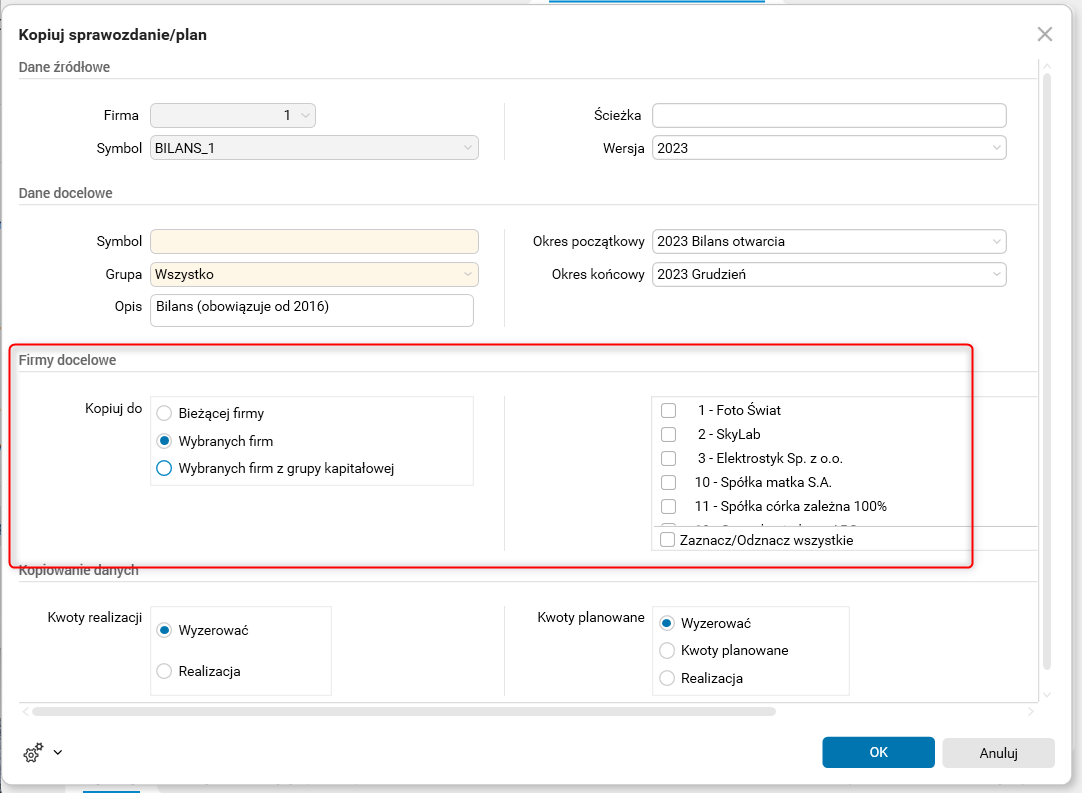This screenshot has width=1082, height=793.
Task: Choose Wybranych firm z grupy kapitałowej
Action: click(x=165, y=468)
